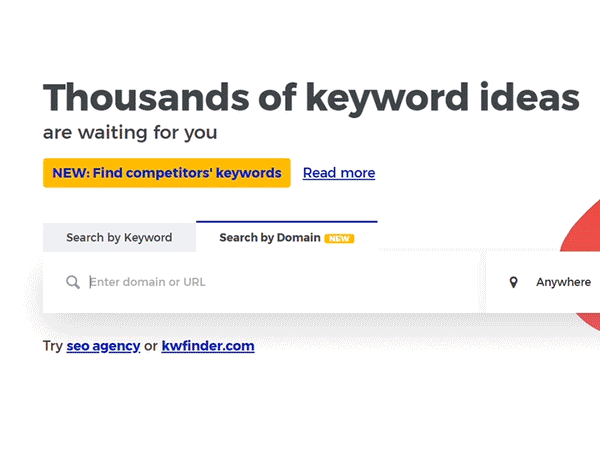The height and width of the screenshot is (454, 600).
Task: Open the Read more link
Action: click(339, 173)
